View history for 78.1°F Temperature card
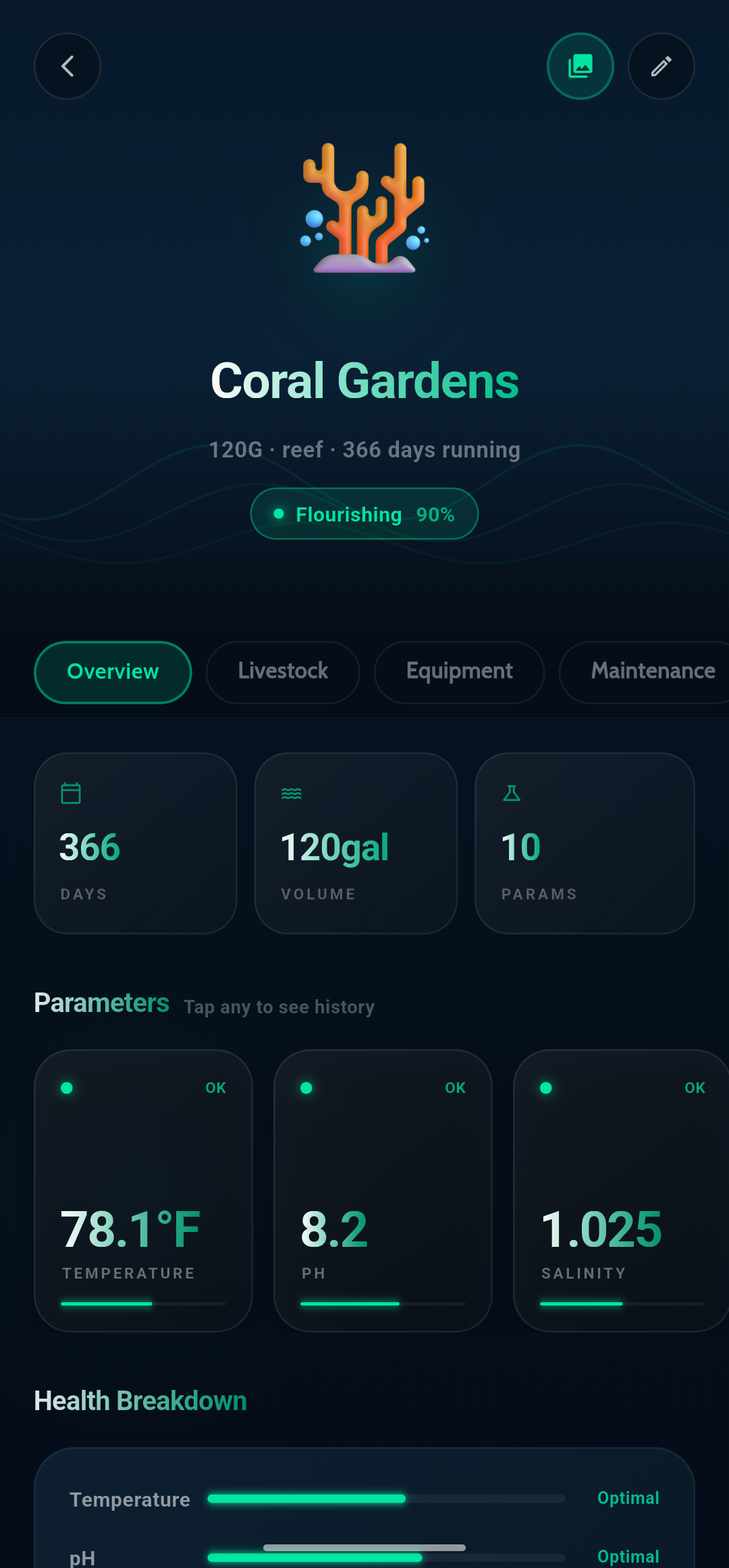729x1568 pixels. [x=143, y=1191]
